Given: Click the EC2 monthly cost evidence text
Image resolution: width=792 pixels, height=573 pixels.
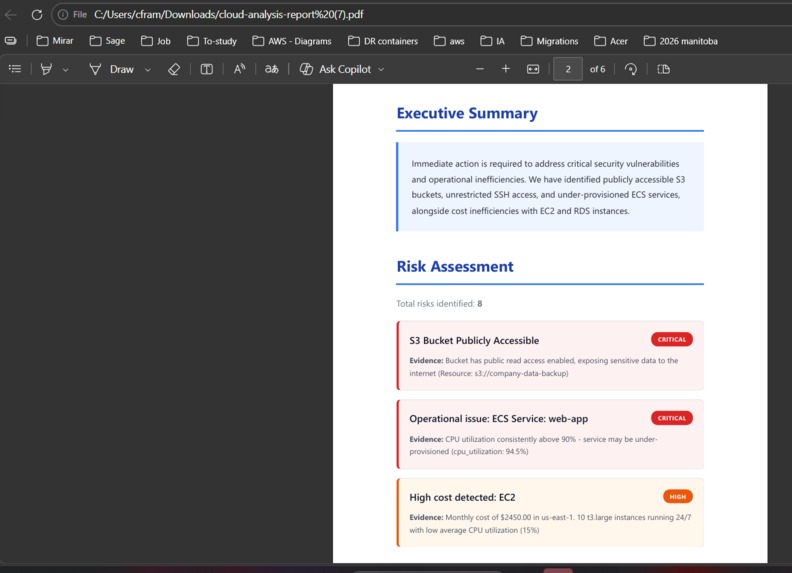Looking at the screenshot, I should tap(550, 523).
